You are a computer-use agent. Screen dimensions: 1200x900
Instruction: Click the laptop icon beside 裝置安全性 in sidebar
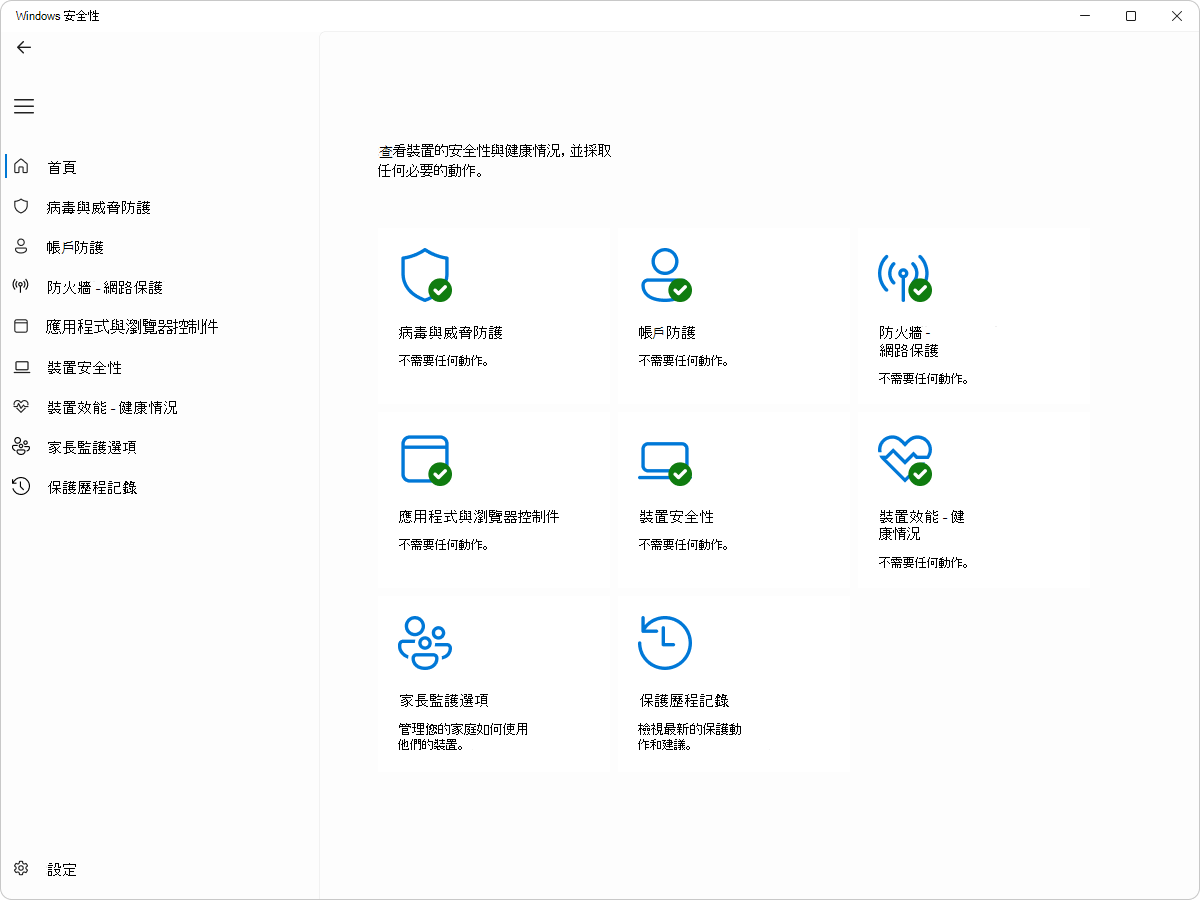[x=21, y=367]
